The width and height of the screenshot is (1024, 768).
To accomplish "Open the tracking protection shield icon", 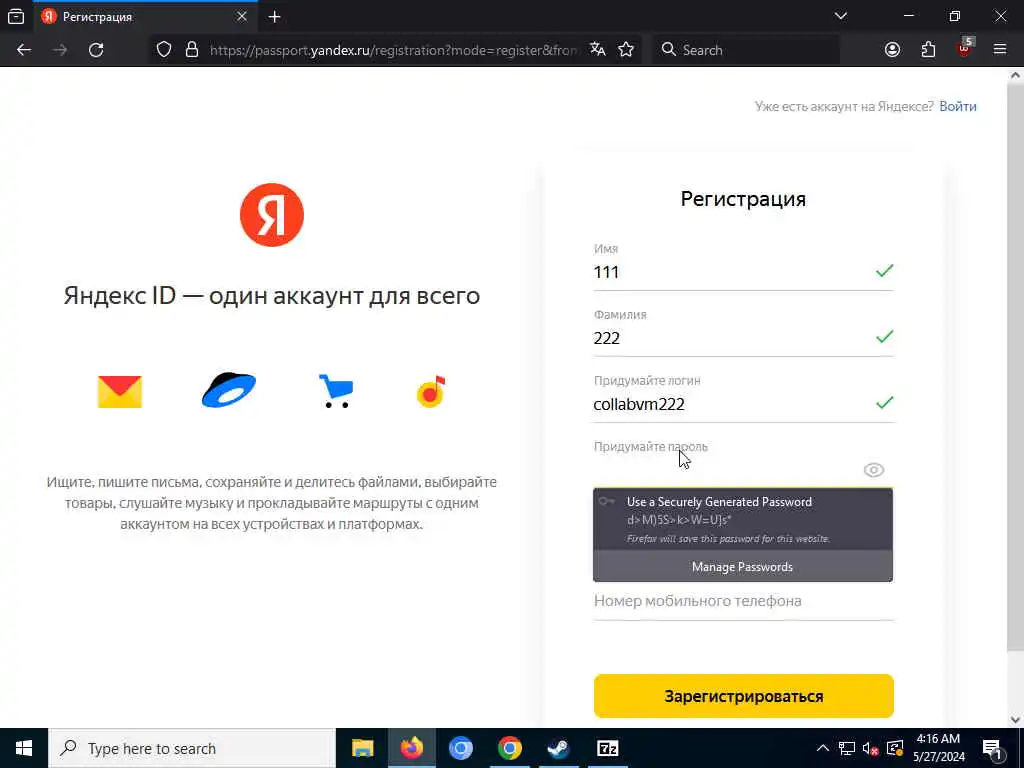I will (164, 50).
